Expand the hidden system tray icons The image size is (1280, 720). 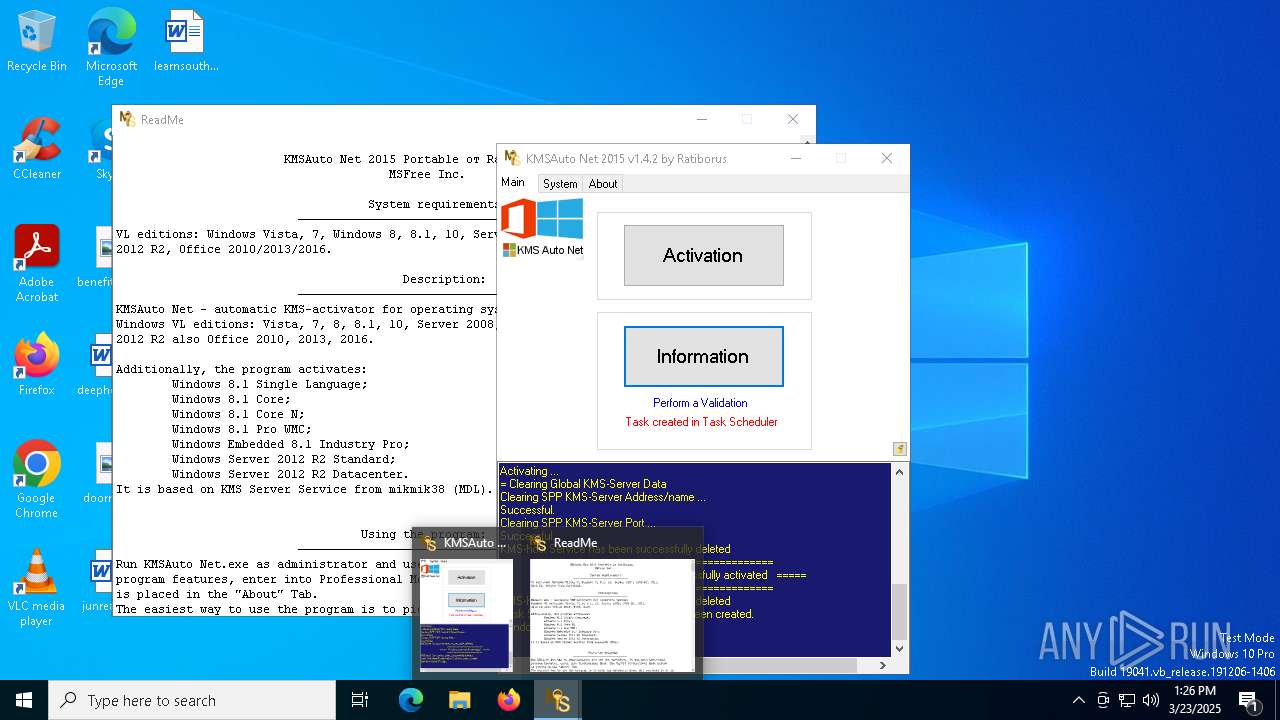coord(1078,700)
